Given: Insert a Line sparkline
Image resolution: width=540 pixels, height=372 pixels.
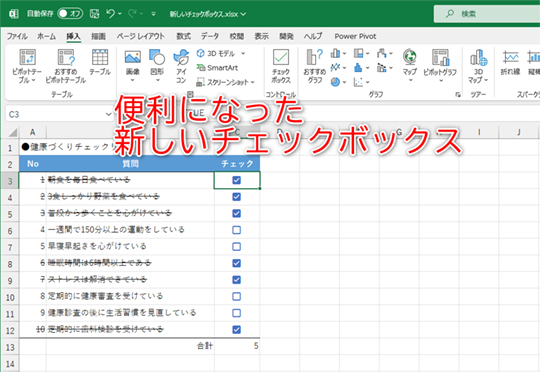Looking at the screenshot, I should click(510, 63).
